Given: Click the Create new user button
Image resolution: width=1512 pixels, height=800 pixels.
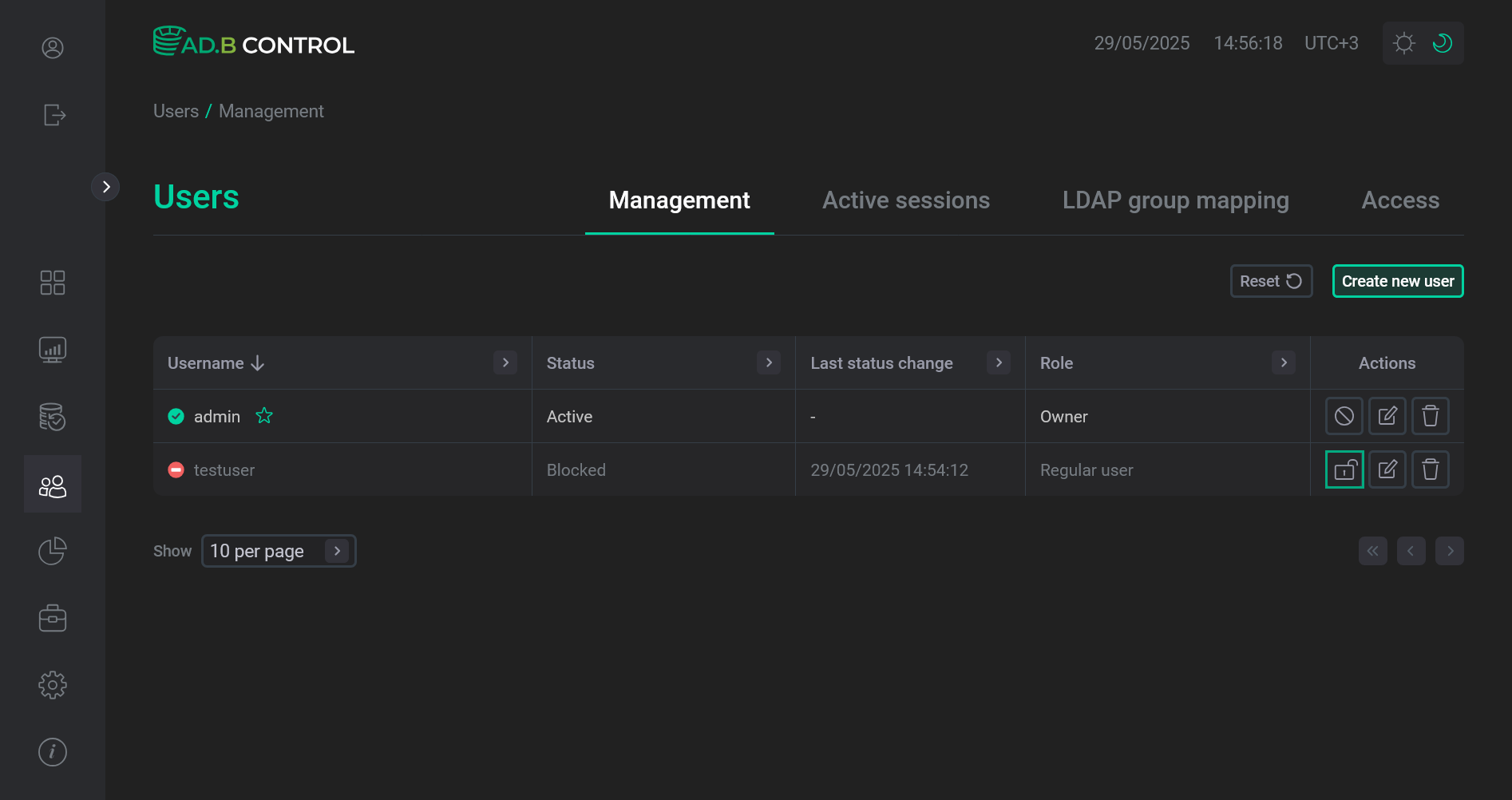Looking at the screenshot, I should point(1397,281).
